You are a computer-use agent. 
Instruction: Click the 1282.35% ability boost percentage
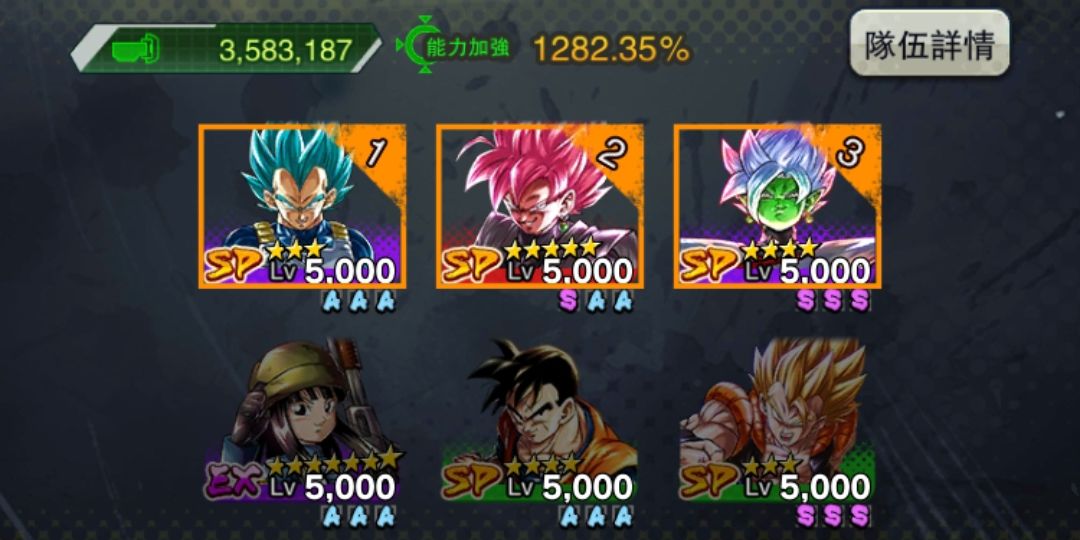coord(611,48)
